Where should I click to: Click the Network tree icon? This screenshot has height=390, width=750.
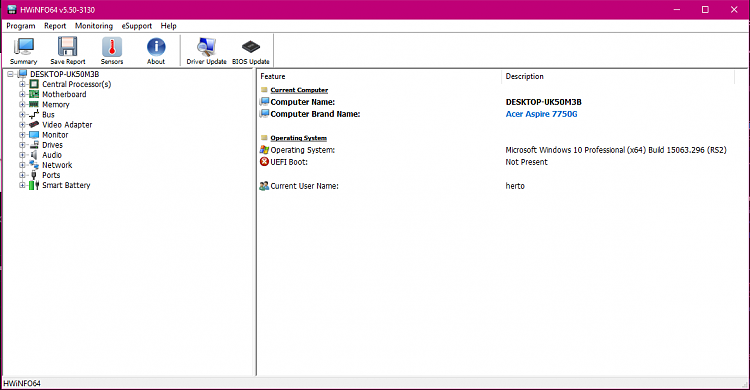coord(34,165)
